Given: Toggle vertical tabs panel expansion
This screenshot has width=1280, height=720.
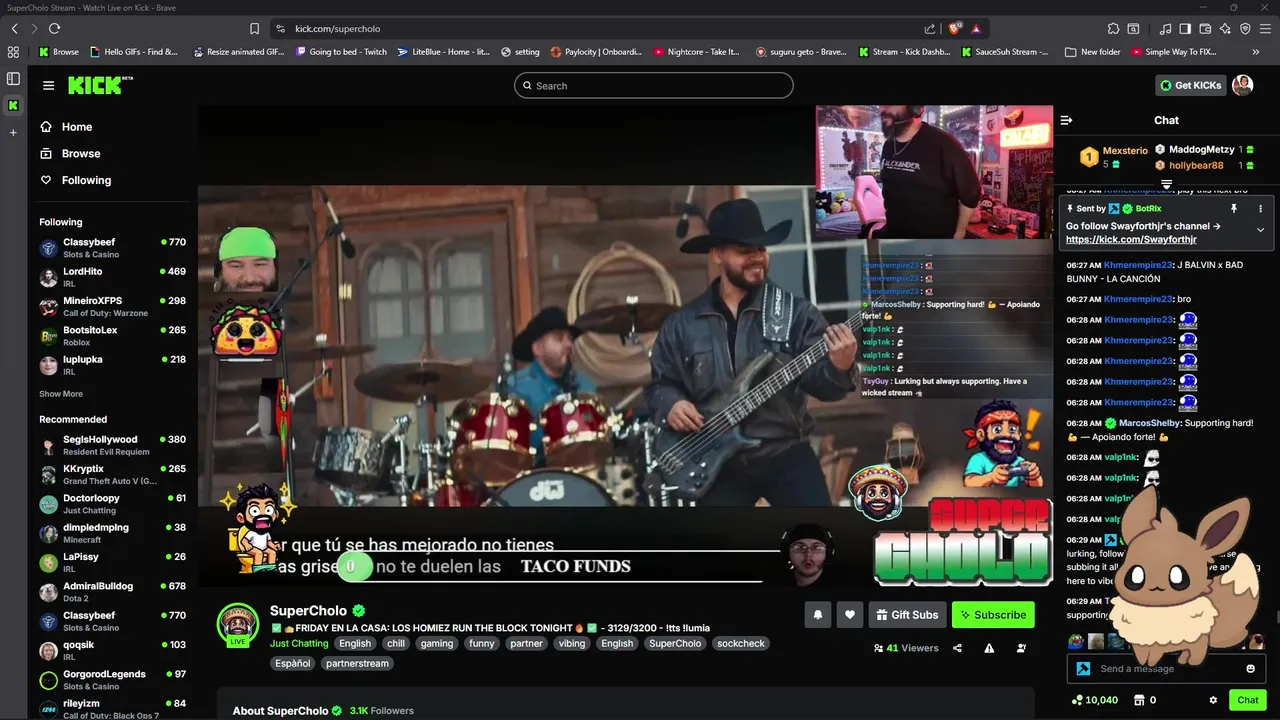Looking at the screenshot, I should 13,78.
